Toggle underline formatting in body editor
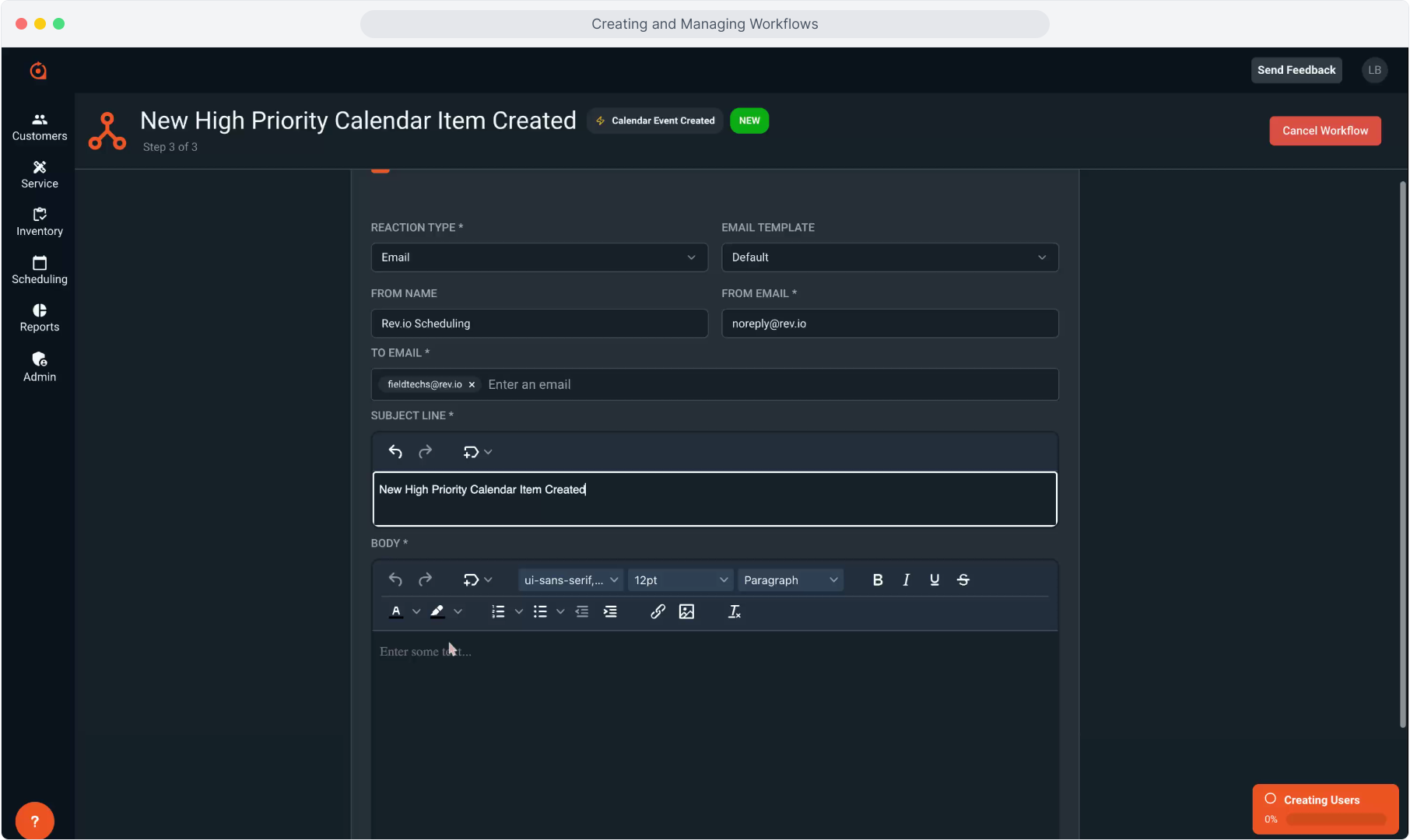1410x840 pixels. [935, 580]
